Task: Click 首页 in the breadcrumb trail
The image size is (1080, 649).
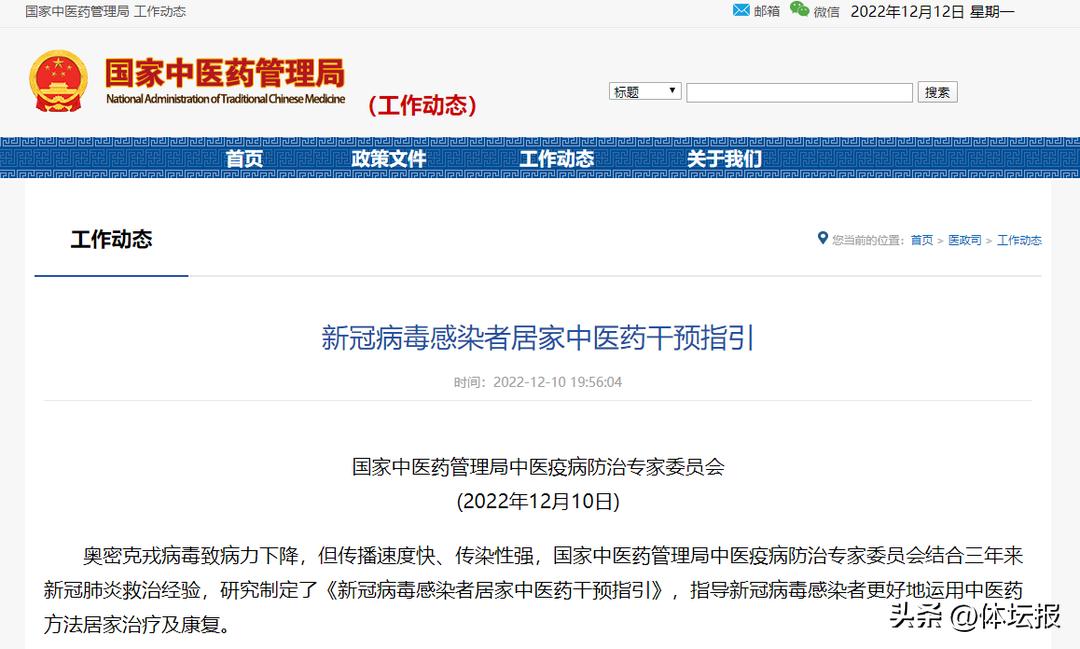Action: pyautogui.click(x=921, y=240)
